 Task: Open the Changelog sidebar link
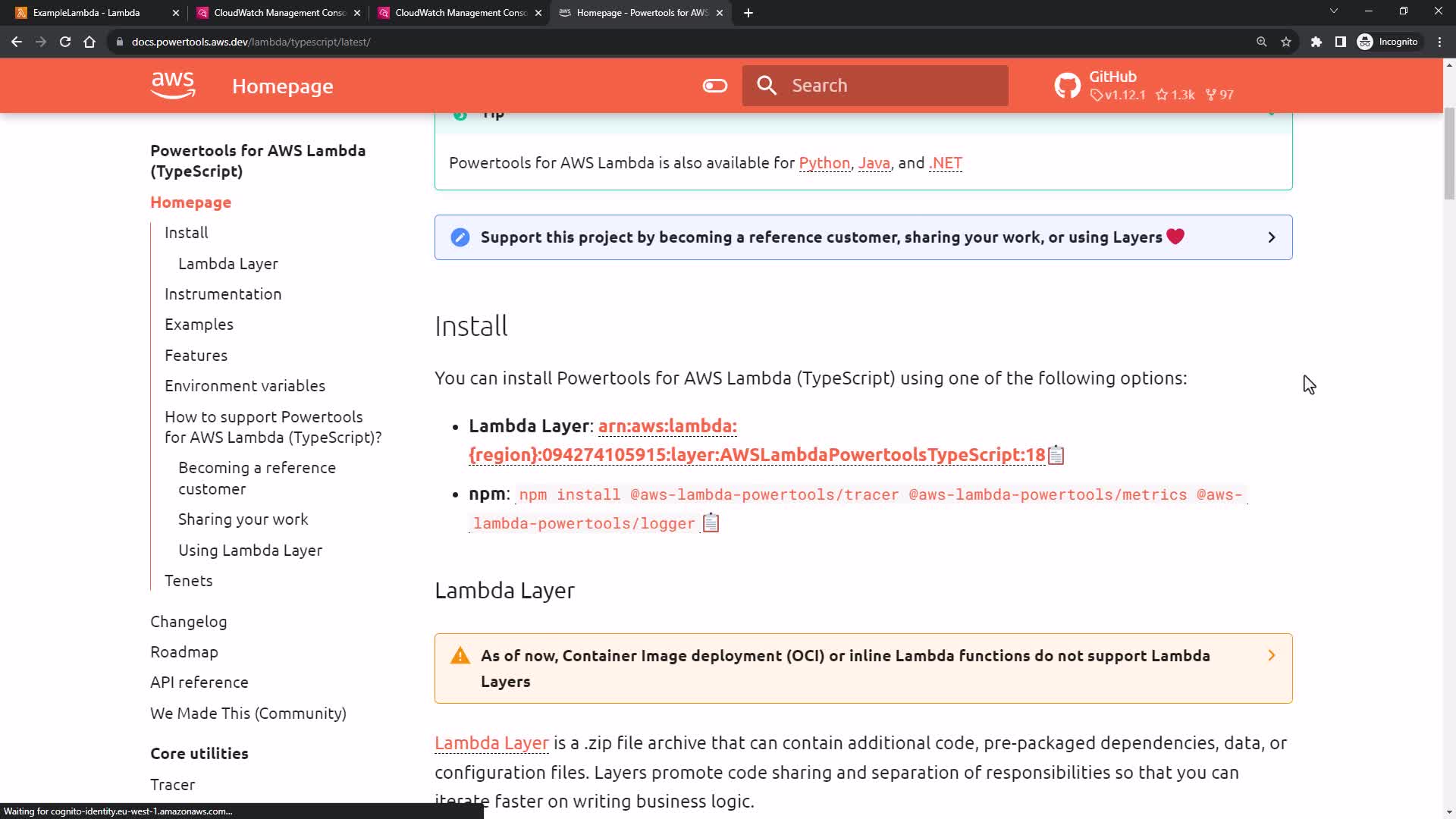coord(188,622)
